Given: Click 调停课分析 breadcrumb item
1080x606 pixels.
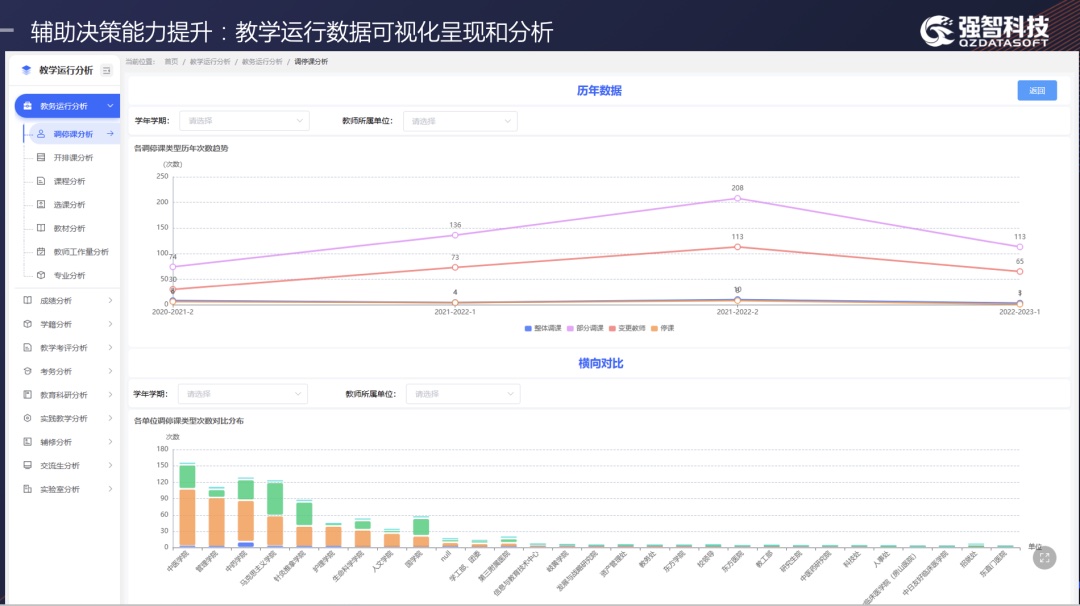Looking at the screenshot, I should [x=311, y=62].
